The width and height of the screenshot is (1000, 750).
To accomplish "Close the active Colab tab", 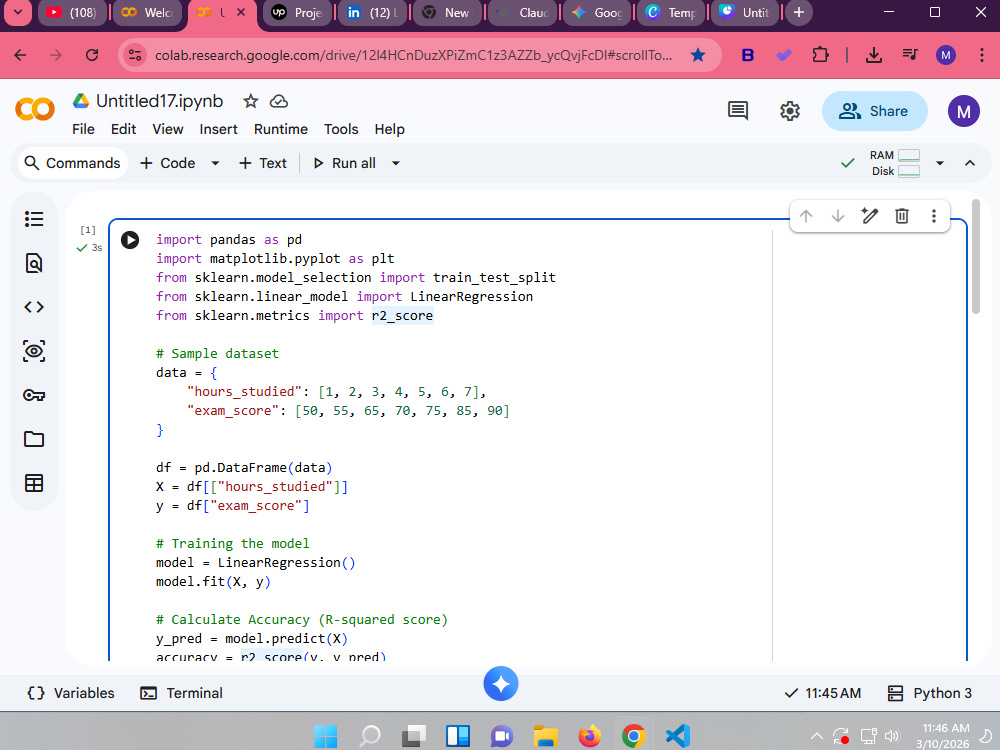I will point(241,12).
